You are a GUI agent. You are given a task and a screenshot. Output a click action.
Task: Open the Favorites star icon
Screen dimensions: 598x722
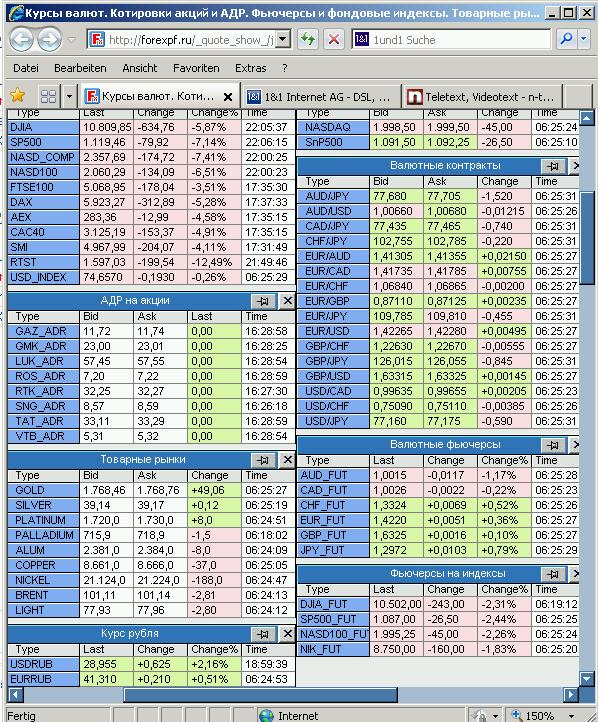click(x=17, y=96)
